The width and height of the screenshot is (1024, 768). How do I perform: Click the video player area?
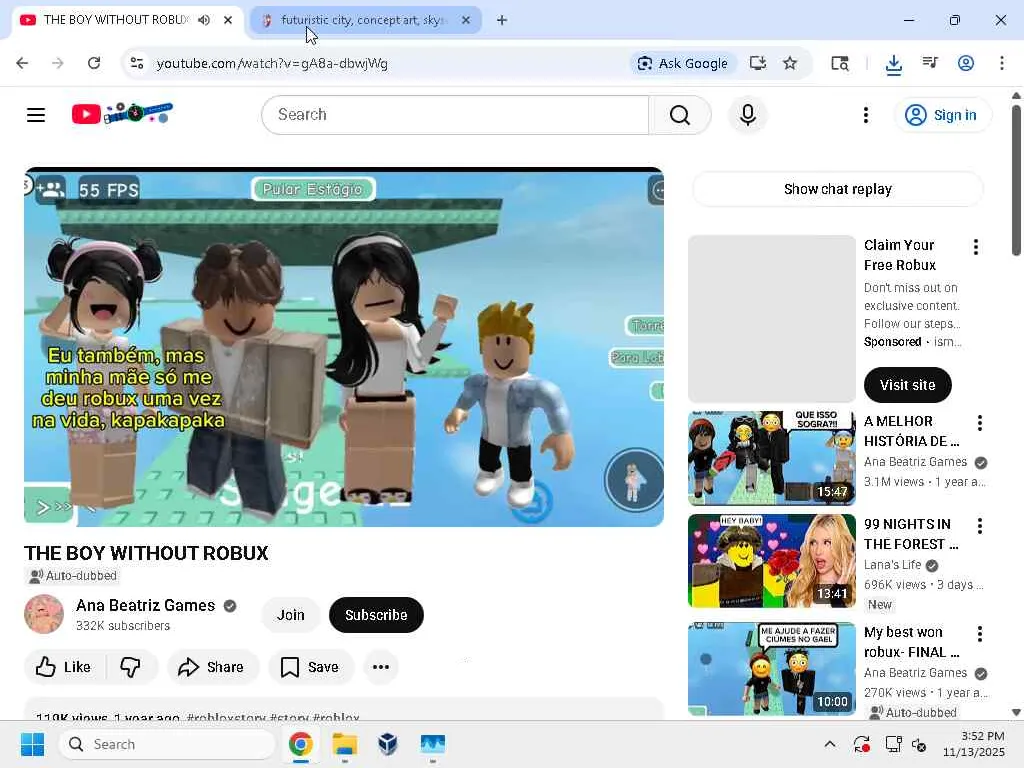pyautogui.click(x=344, y=347)
